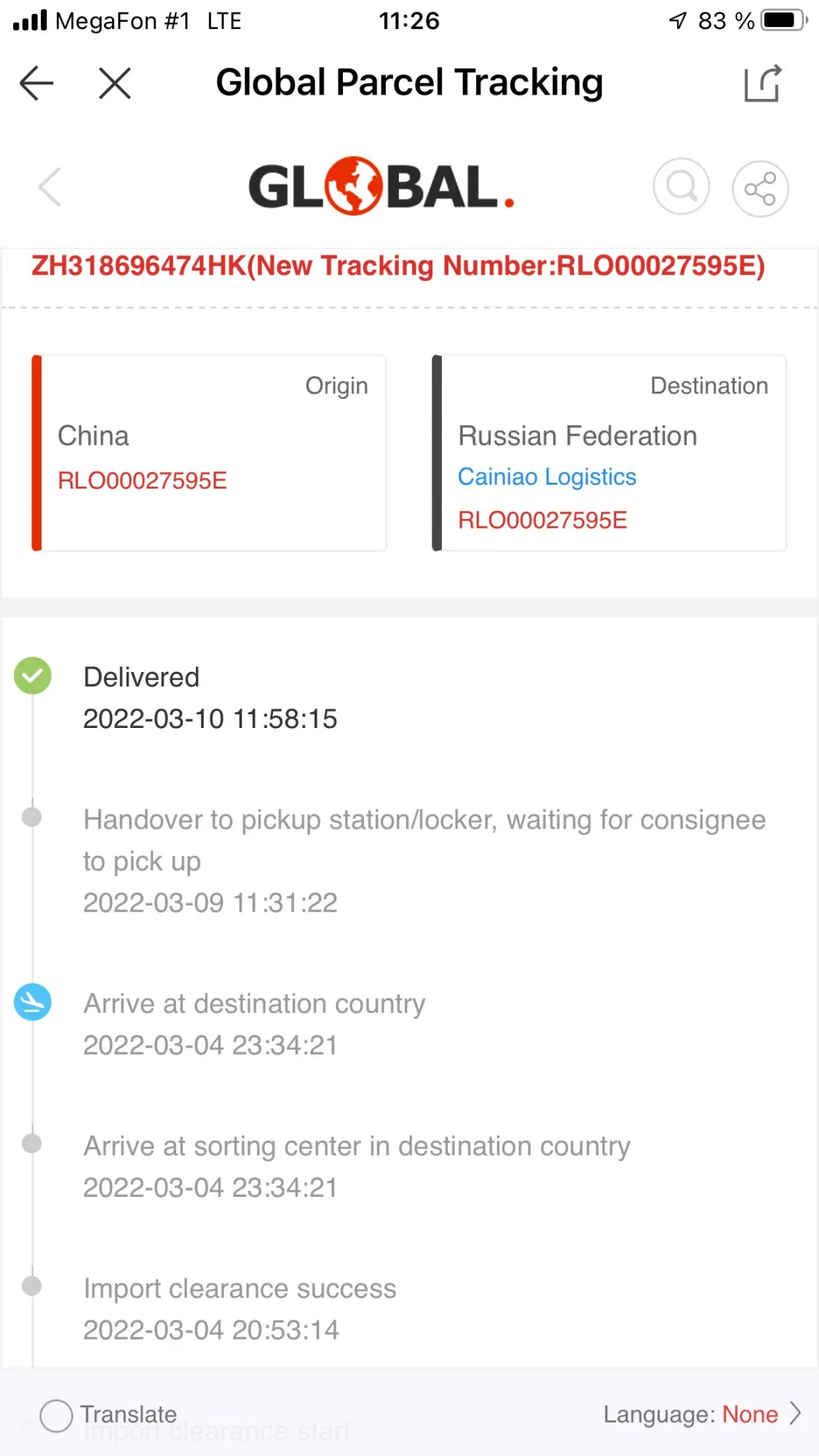Tap the Handover to pickup station timeline dot

click(32, 817)
